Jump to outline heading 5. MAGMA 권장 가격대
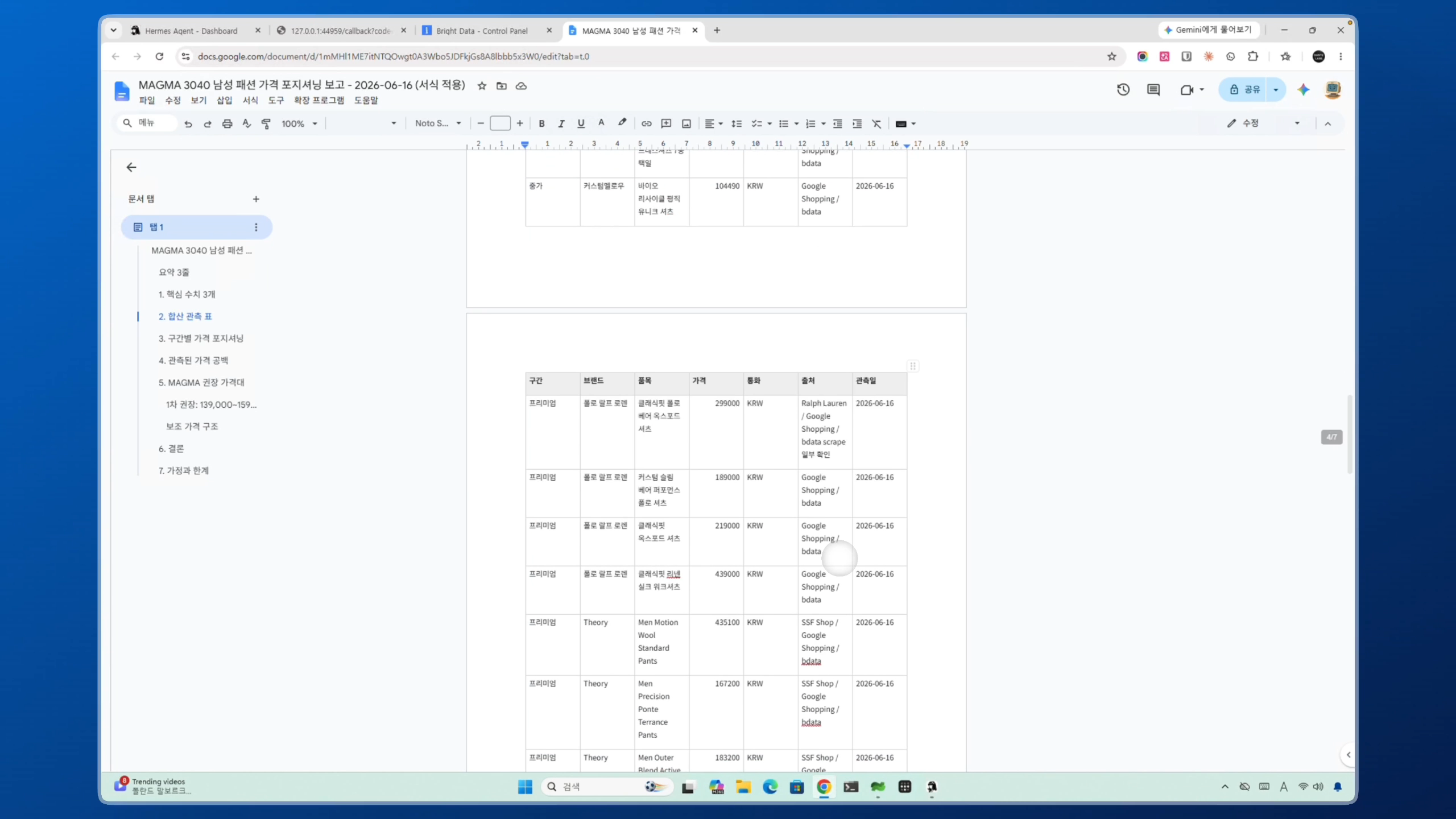 pos(201,382)
